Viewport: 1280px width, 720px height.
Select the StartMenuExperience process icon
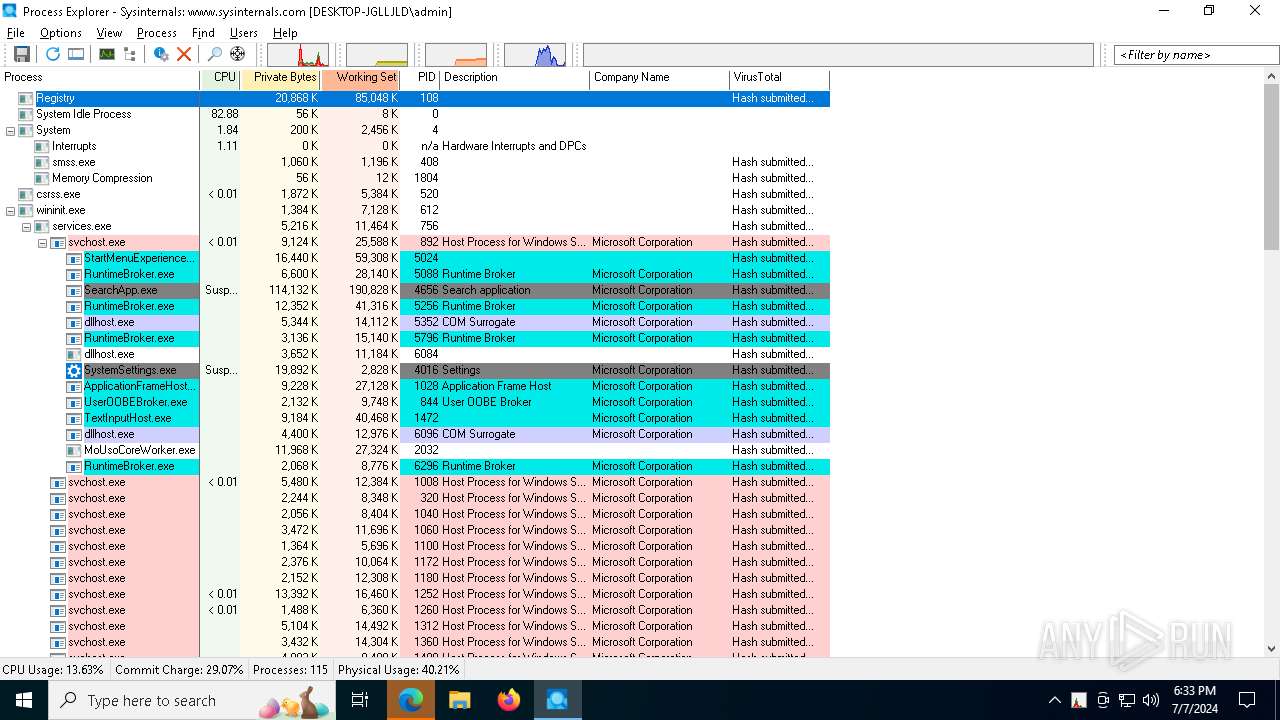pos(74,258)
